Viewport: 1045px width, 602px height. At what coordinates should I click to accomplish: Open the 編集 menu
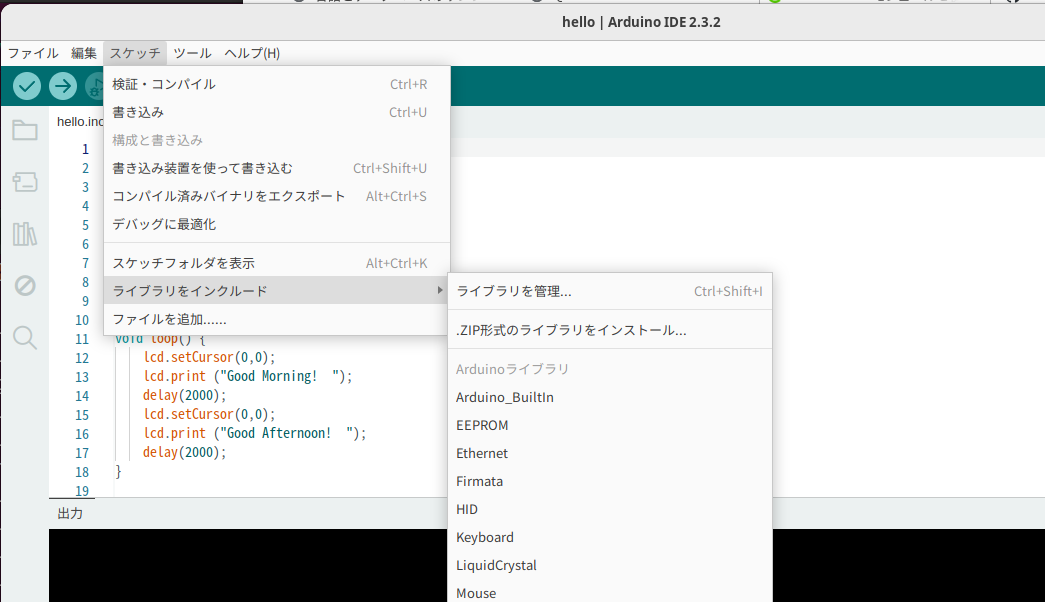[x=84, y=53]
